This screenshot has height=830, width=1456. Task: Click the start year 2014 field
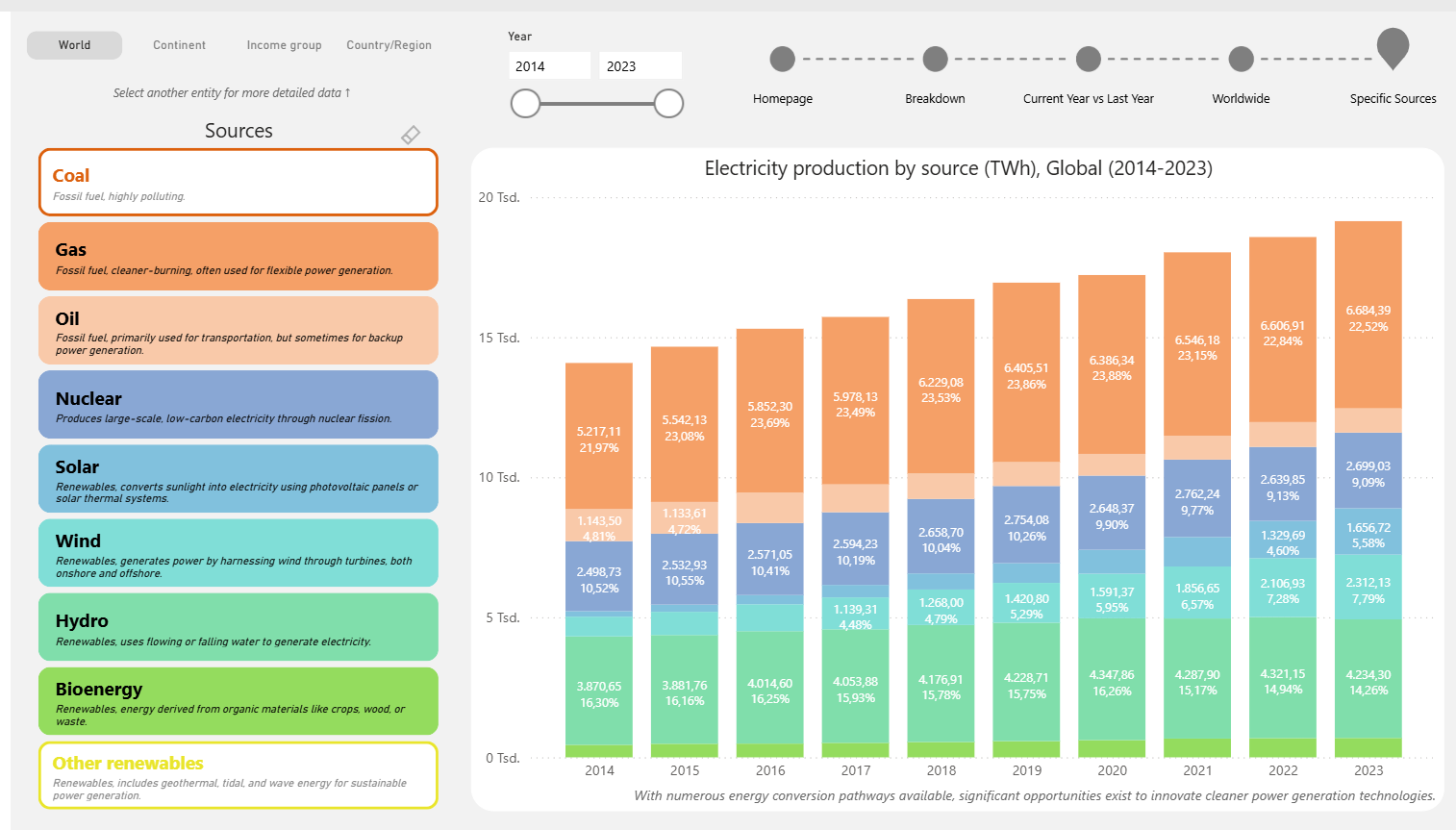pyautogui.click(x=549, y=66)
